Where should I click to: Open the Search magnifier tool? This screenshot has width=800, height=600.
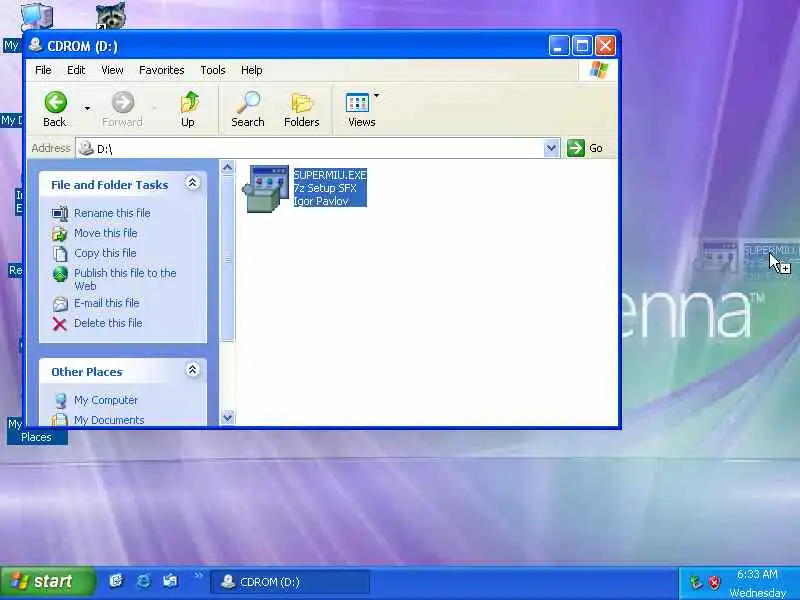248,103
